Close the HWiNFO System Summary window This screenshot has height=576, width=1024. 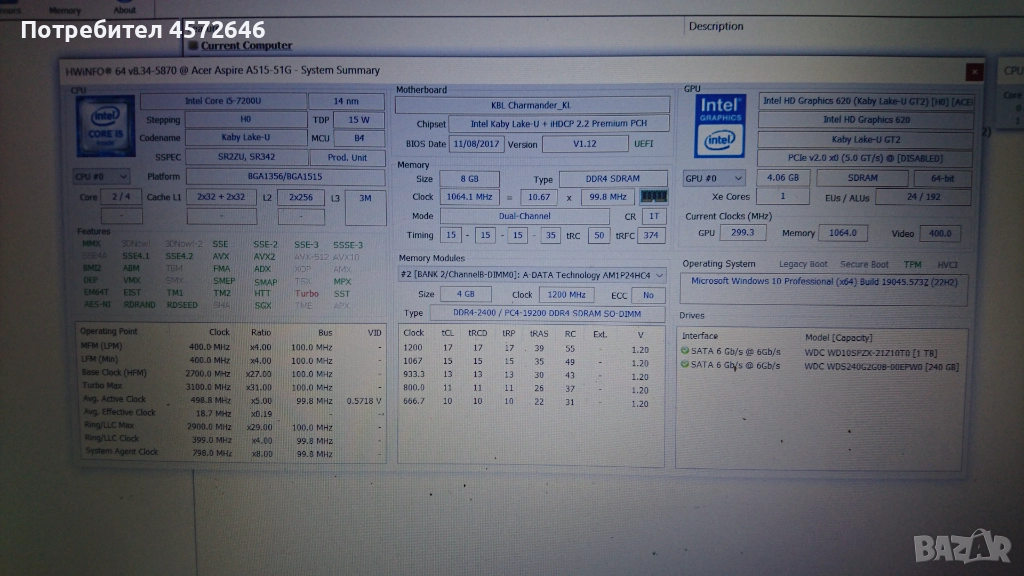973,72
